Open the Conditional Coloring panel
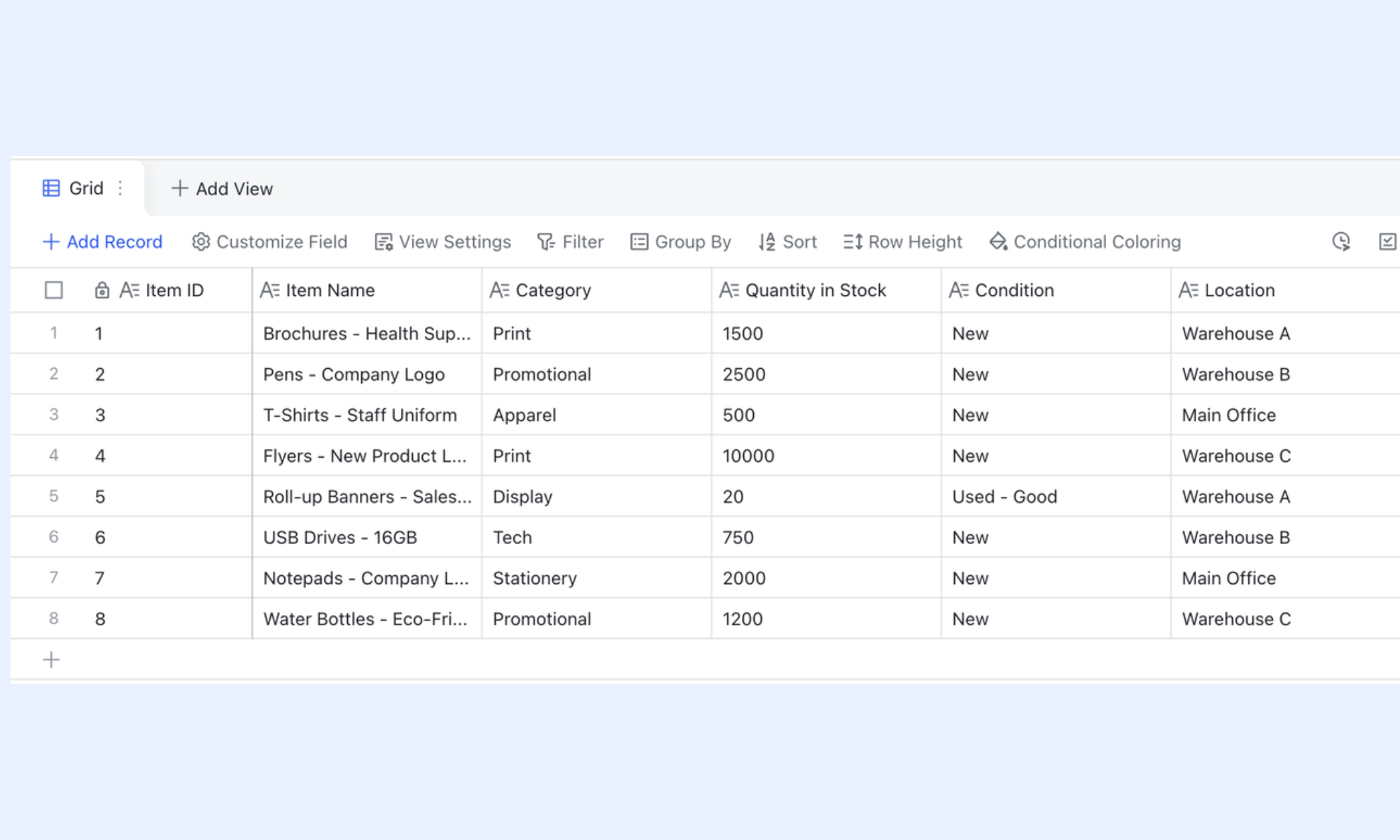The image size is (1400, 840). 1084,241
